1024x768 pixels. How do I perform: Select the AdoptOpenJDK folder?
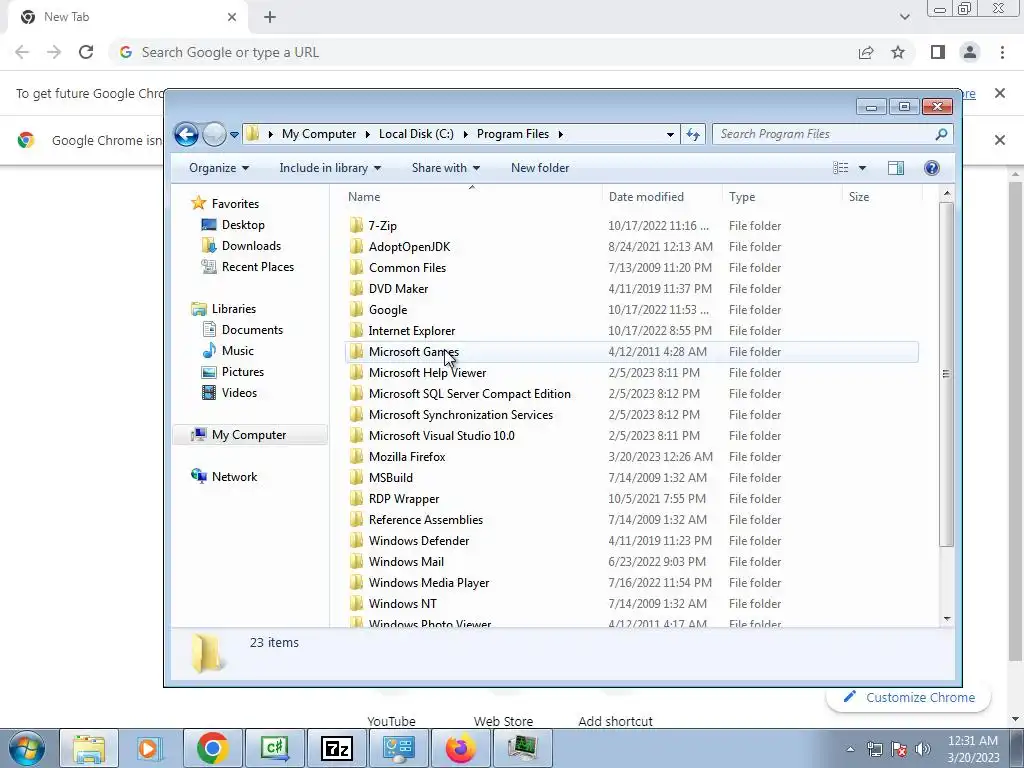pyautogui.click(x=409, y=247)
